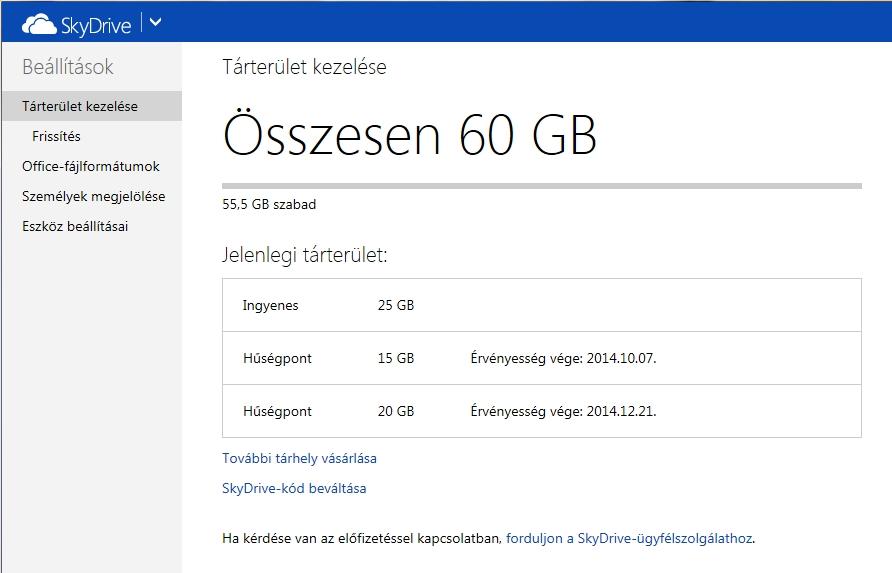Click the Beállítások sidebar heading
Image resolution: width=892 pixels, height=573 pixels.
(x=68, y=67)
